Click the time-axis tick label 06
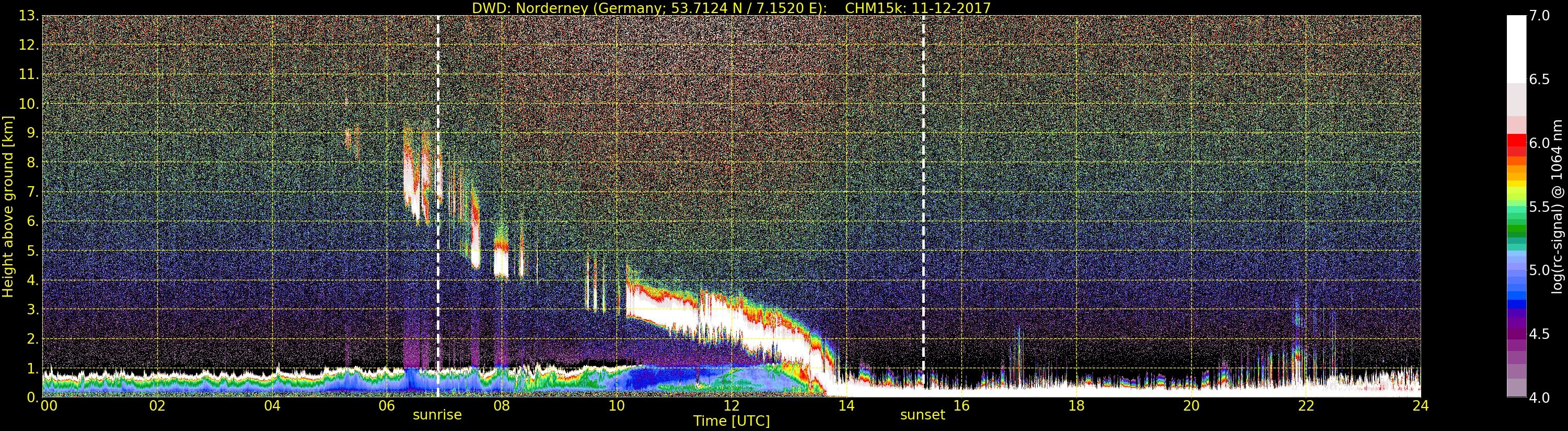 pyautogui.click(x=387, y=405)
